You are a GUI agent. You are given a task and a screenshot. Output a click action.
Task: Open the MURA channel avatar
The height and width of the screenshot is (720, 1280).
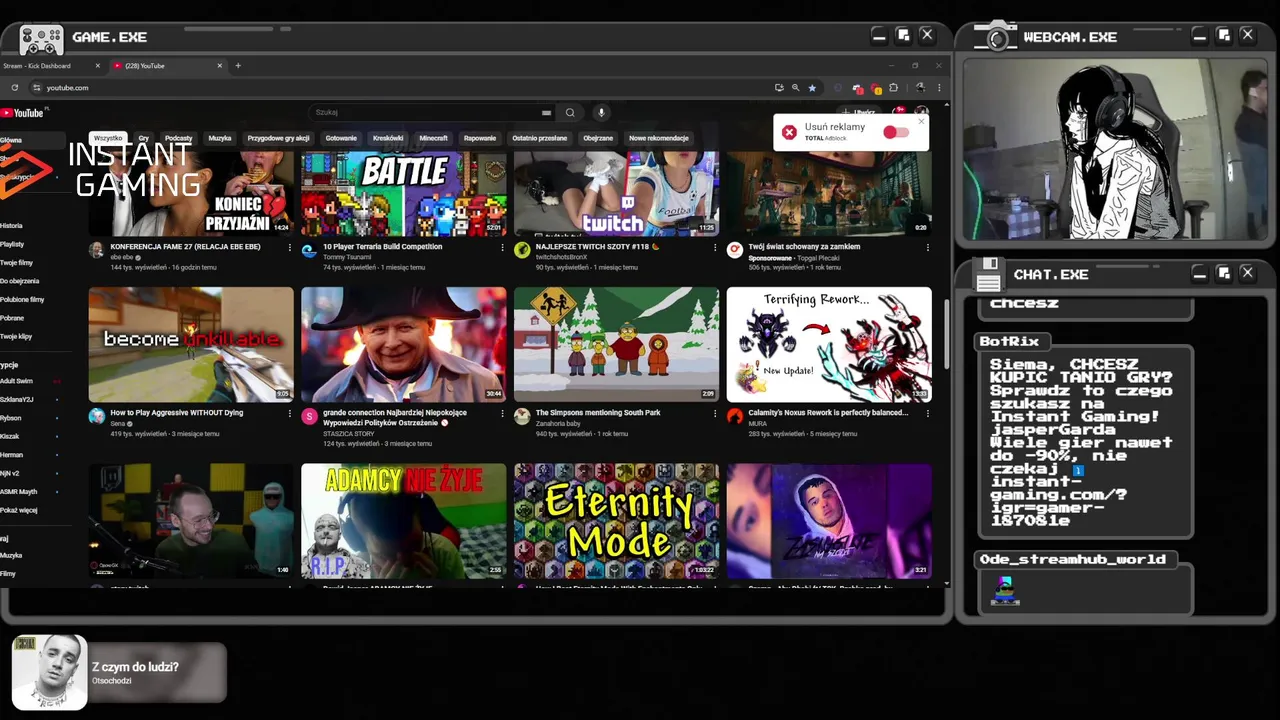pos(735,416)
